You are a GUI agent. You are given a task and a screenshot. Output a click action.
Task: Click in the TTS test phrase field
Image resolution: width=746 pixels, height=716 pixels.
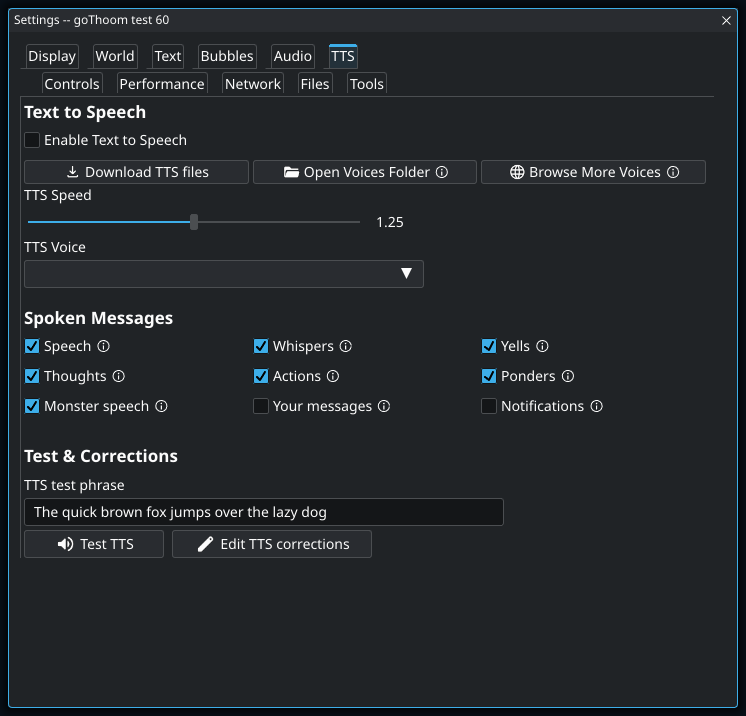[264, 512]
